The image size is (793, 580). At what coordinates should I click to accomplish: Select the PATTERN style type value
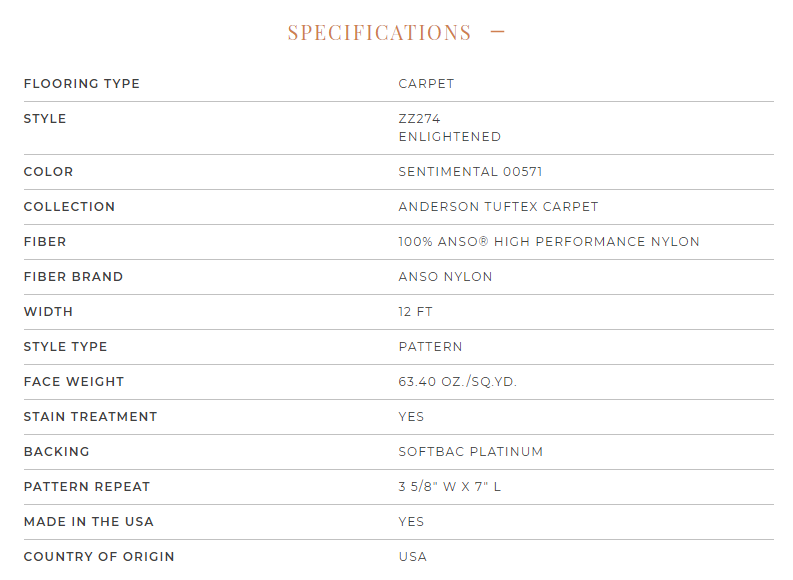pyautogui.click(x=430, y=346)
